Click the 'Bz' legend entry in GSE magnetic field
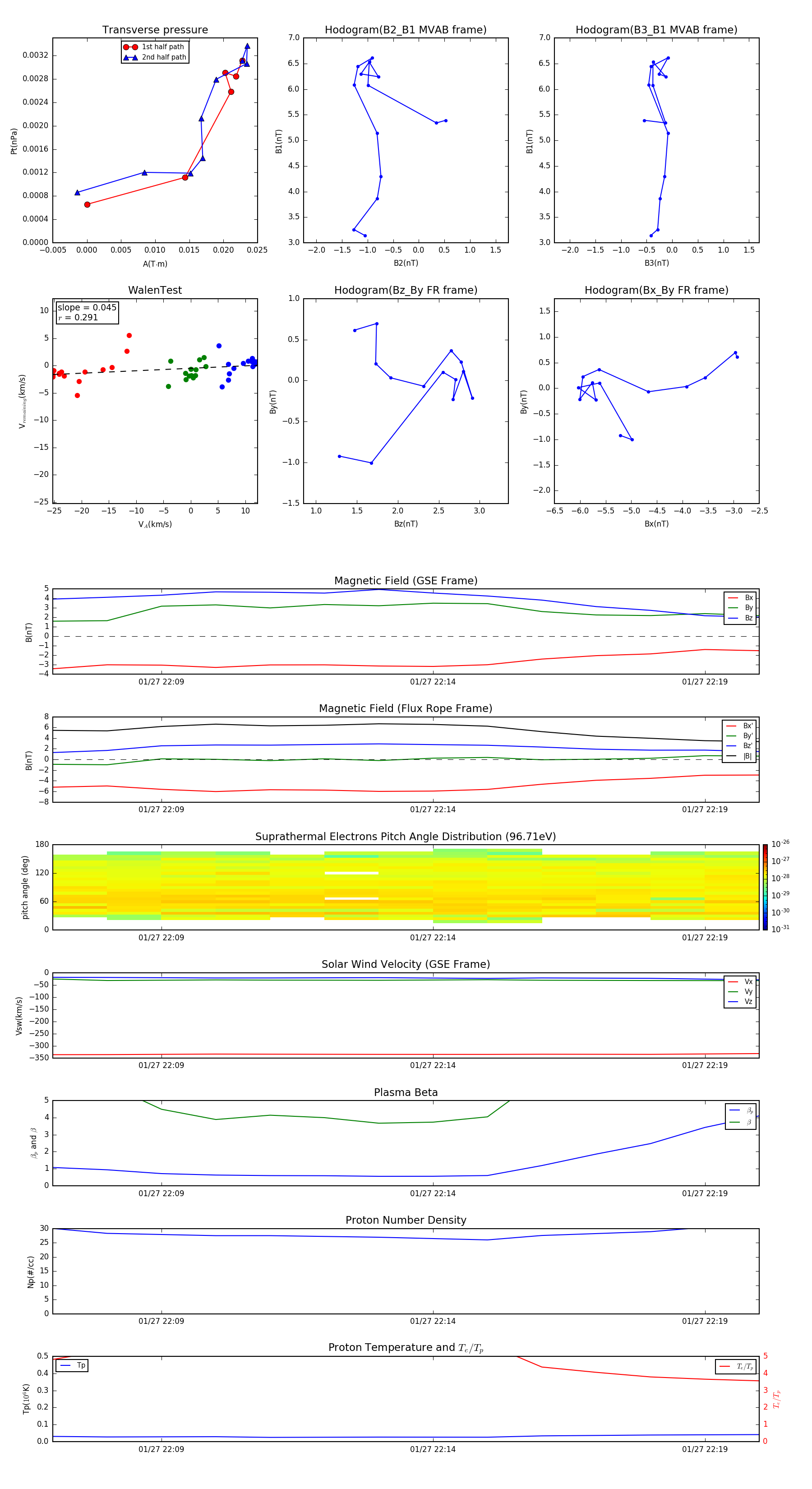 pyautogui.click(x=740, y=618)
